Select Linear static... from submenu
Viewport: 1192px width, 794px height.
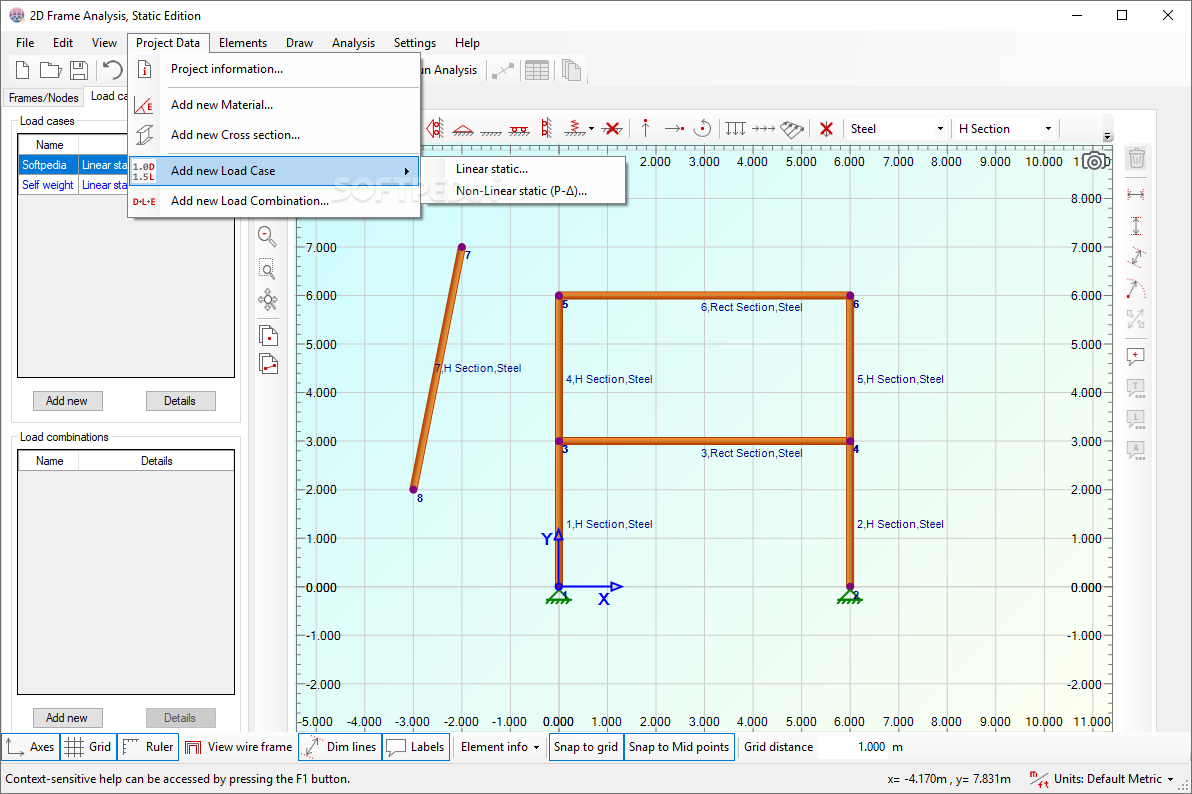[x=492, y=169]
